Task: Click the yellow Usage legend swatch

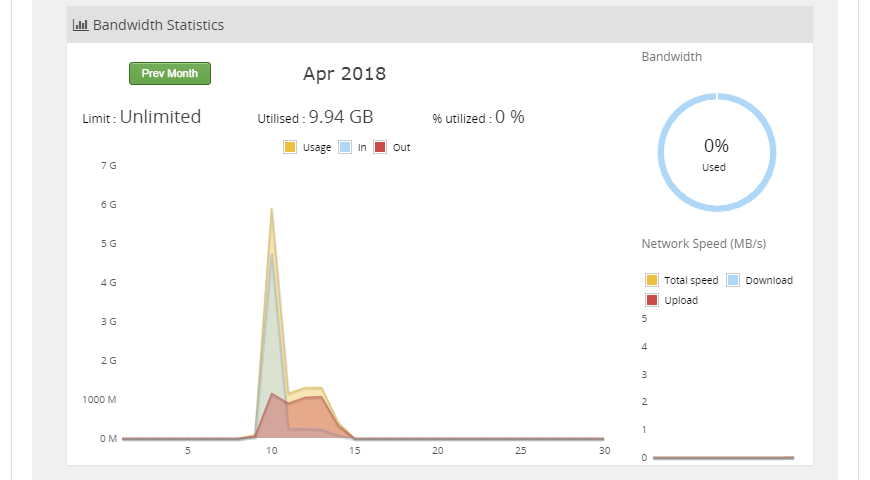Action: coord(290,147)
